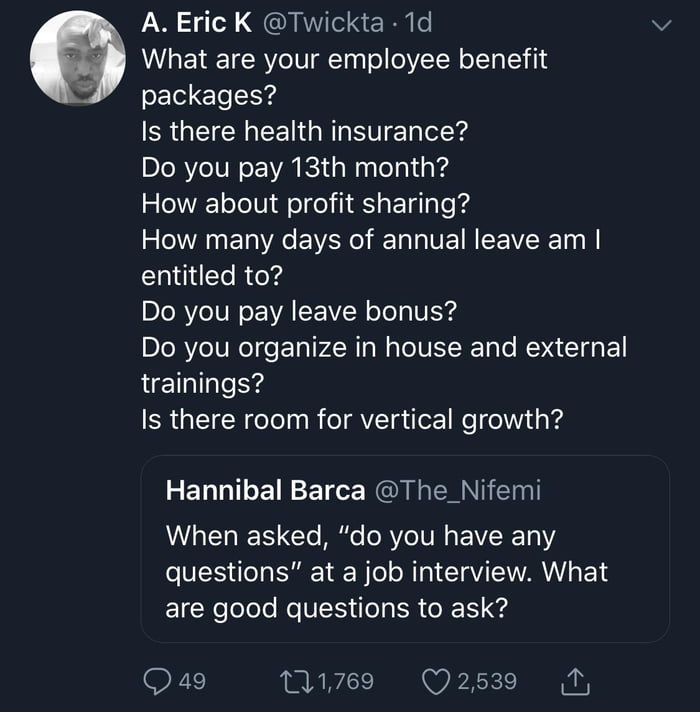Viewport: 700px width, 712px height.
Task: Click the "How about profit sharing?" line
Action: [x=306, y=203]
